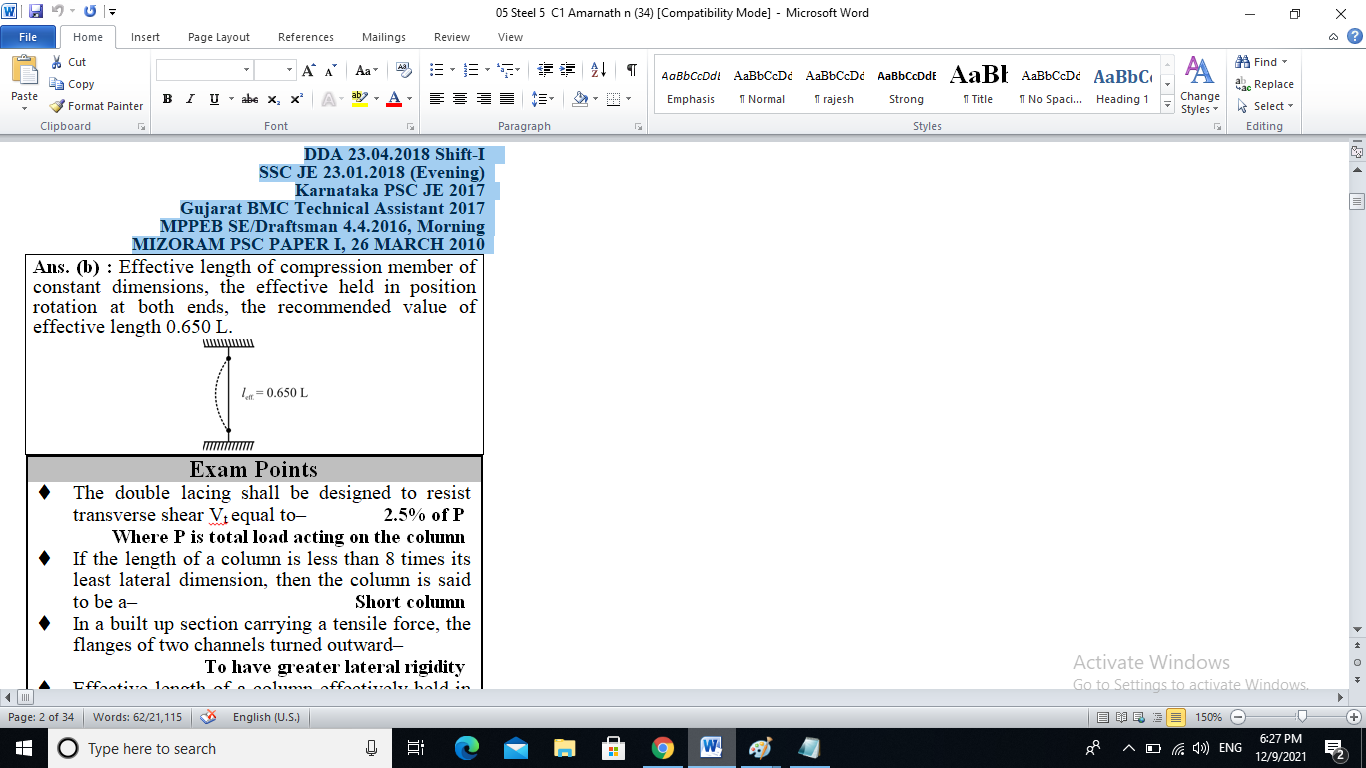Click the Words: 62/21,115 counter
1366x768 pixels.
[138, 717]
